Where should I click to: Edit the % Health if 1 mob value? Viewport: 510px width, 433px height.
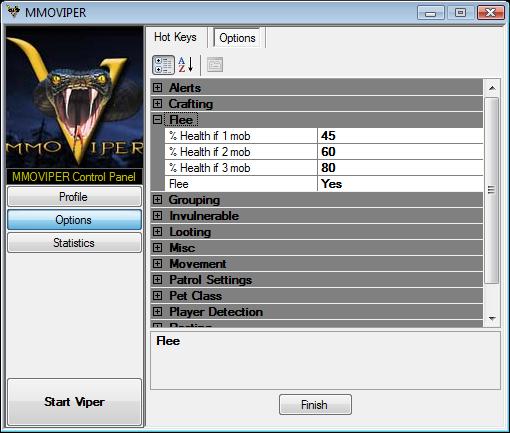[400, 136]
